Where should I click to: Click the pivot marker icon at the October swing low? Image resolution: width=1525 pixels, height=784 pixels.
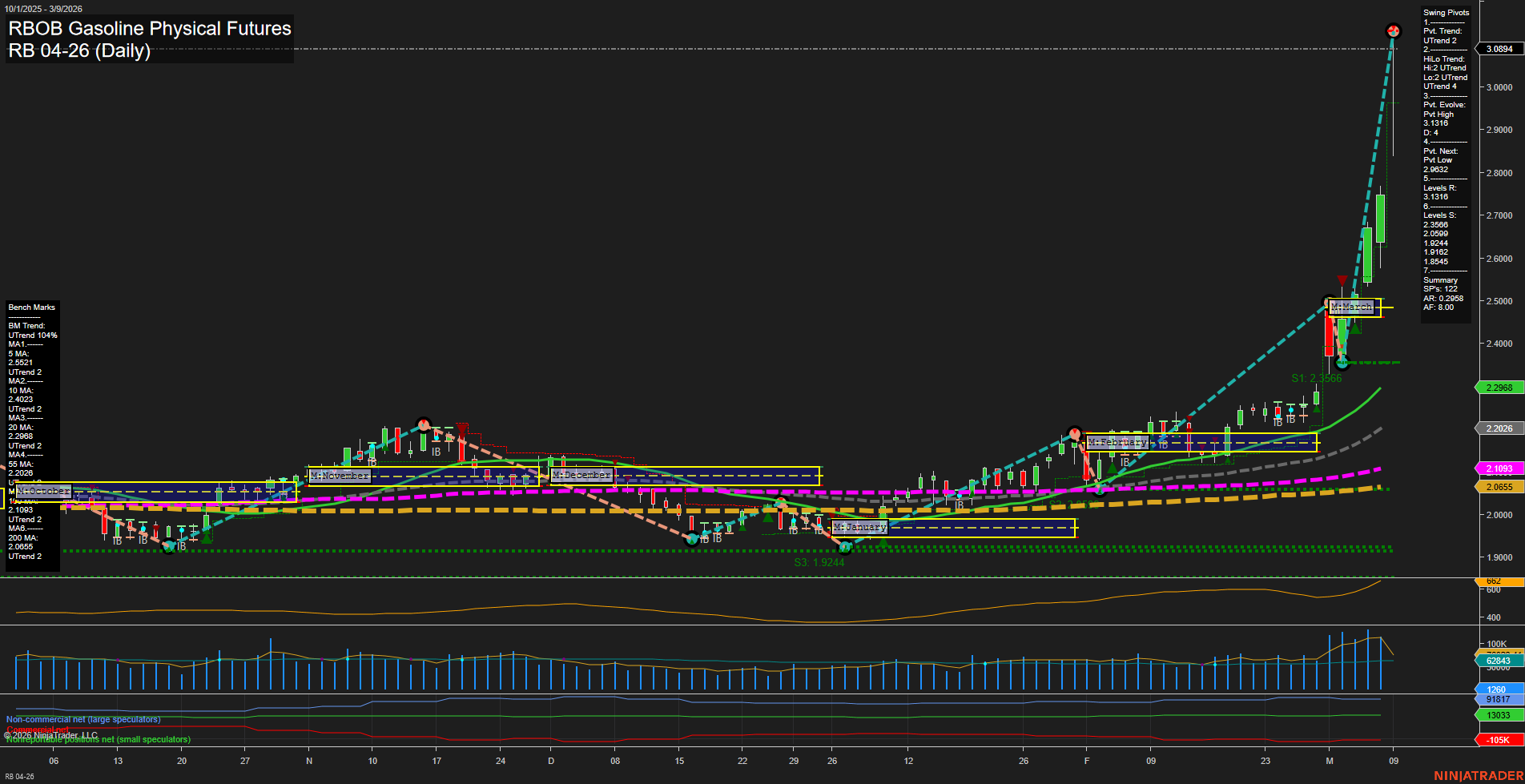(169, 548)
